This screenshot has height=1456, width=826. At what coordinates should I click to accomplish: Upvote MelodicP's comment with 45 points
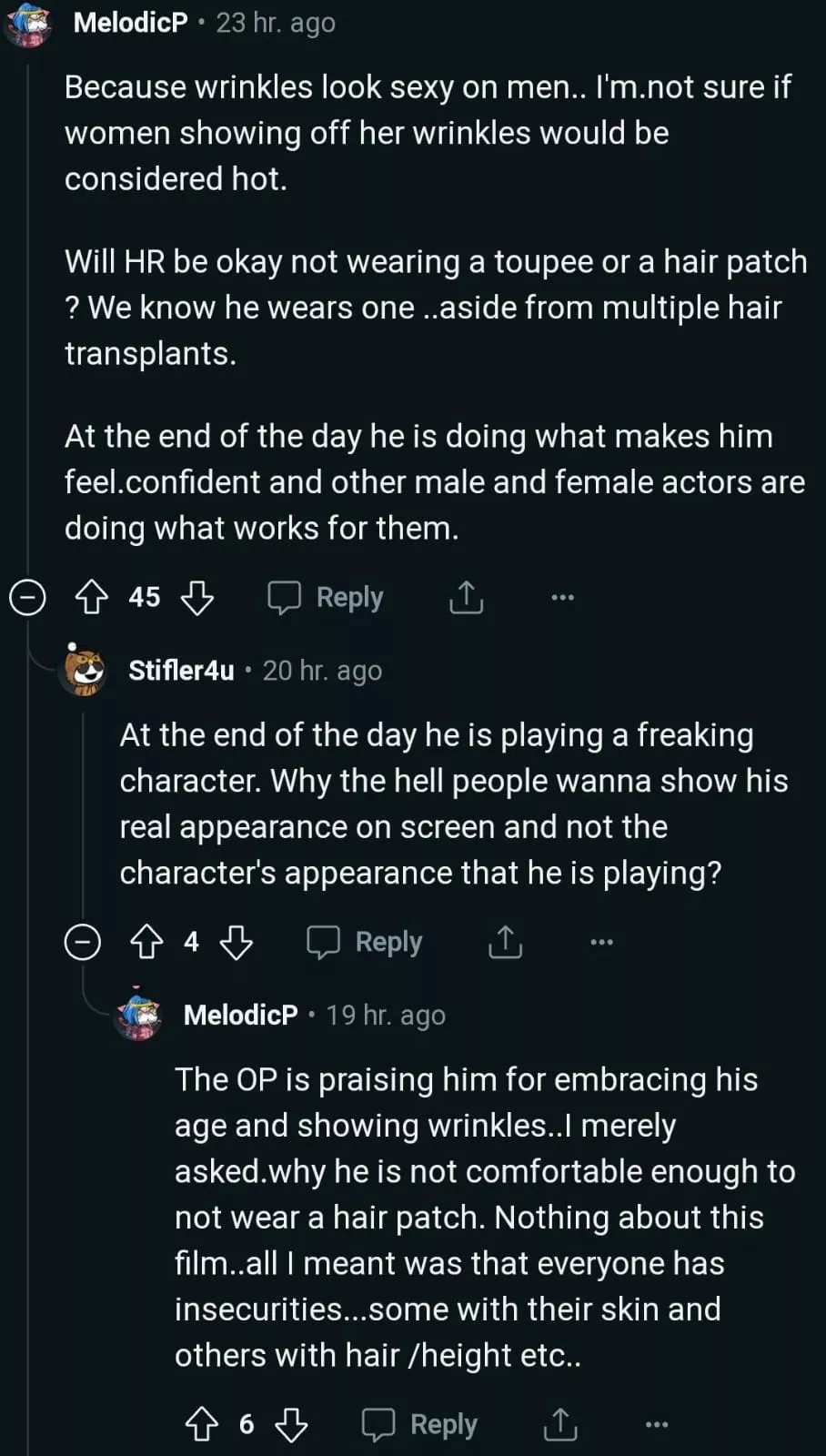pos(91,598)
